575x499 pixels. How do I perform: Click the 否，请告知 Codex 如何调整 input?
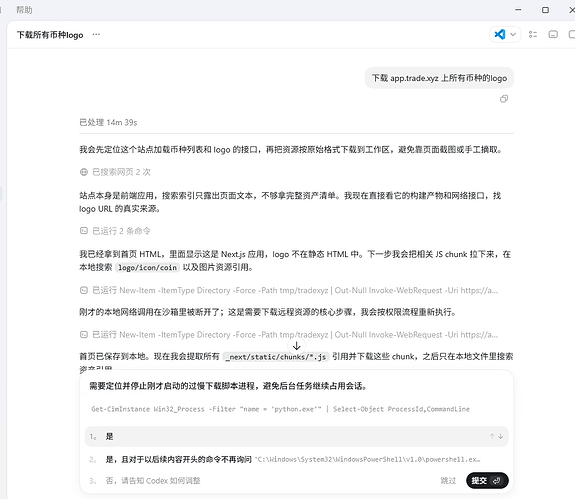153,481
